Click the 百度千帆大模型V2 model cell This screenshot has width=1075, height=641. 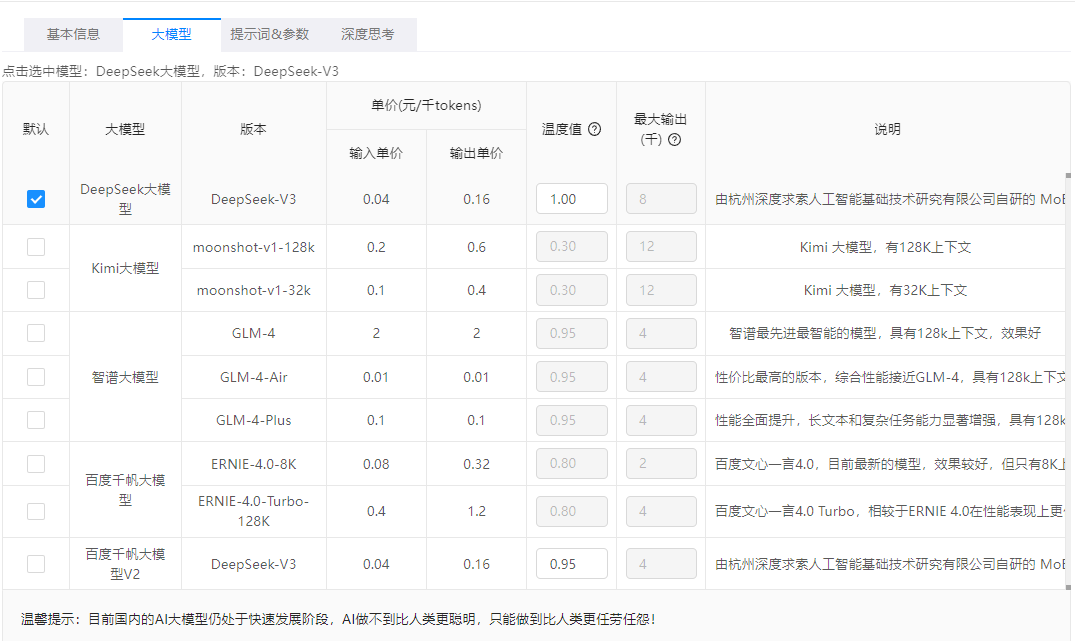coord(125,564)
